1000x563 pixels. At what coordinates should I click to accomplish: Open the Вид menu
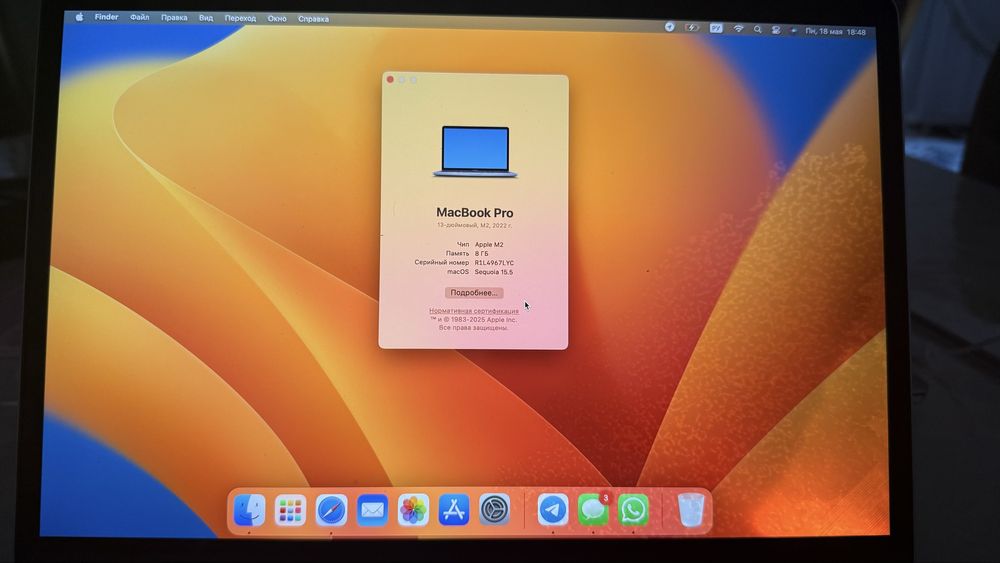206,18
